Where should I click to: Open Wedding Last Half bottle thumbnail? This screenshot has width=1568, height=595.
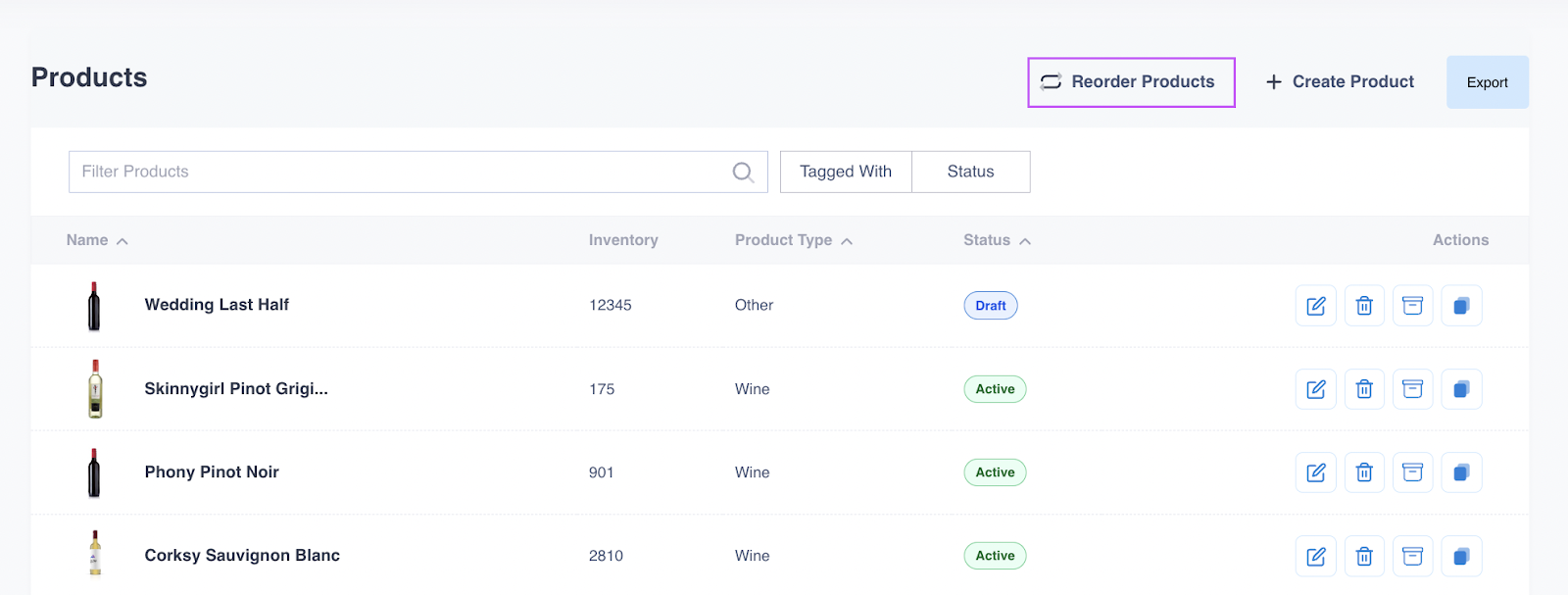pos(94,306)
